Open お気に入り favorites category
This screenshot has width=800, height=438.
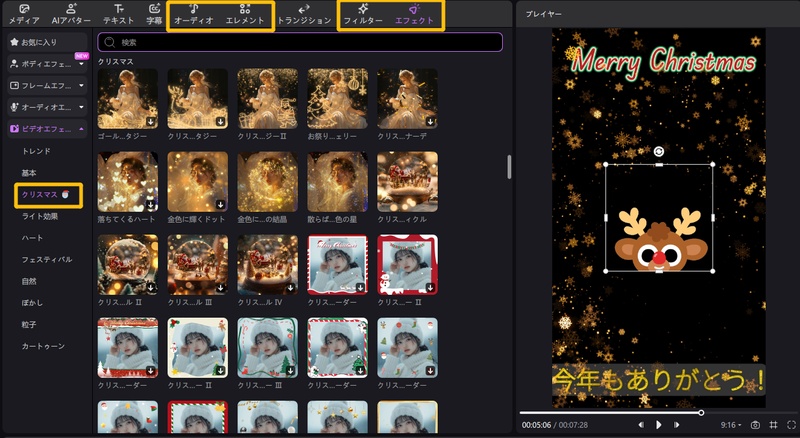(47, 42)
